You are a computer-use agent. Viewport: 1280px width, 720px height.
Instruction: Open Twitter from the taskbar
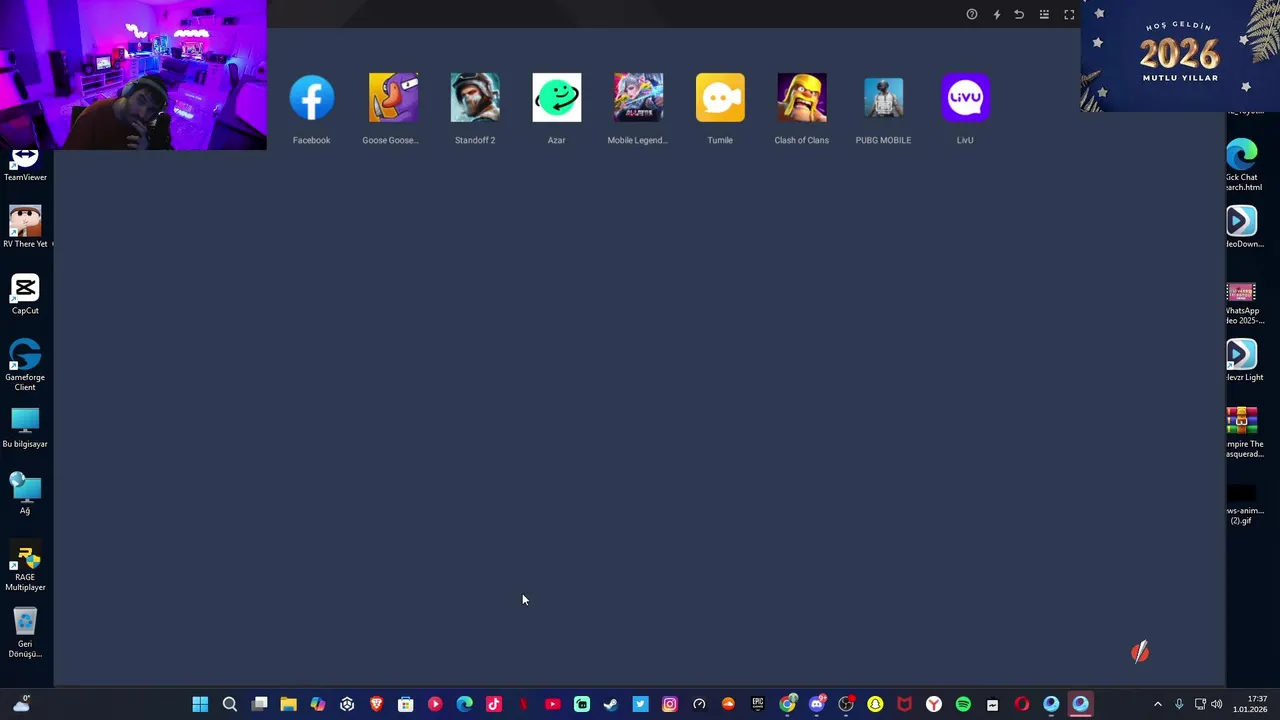coord(640,704)
